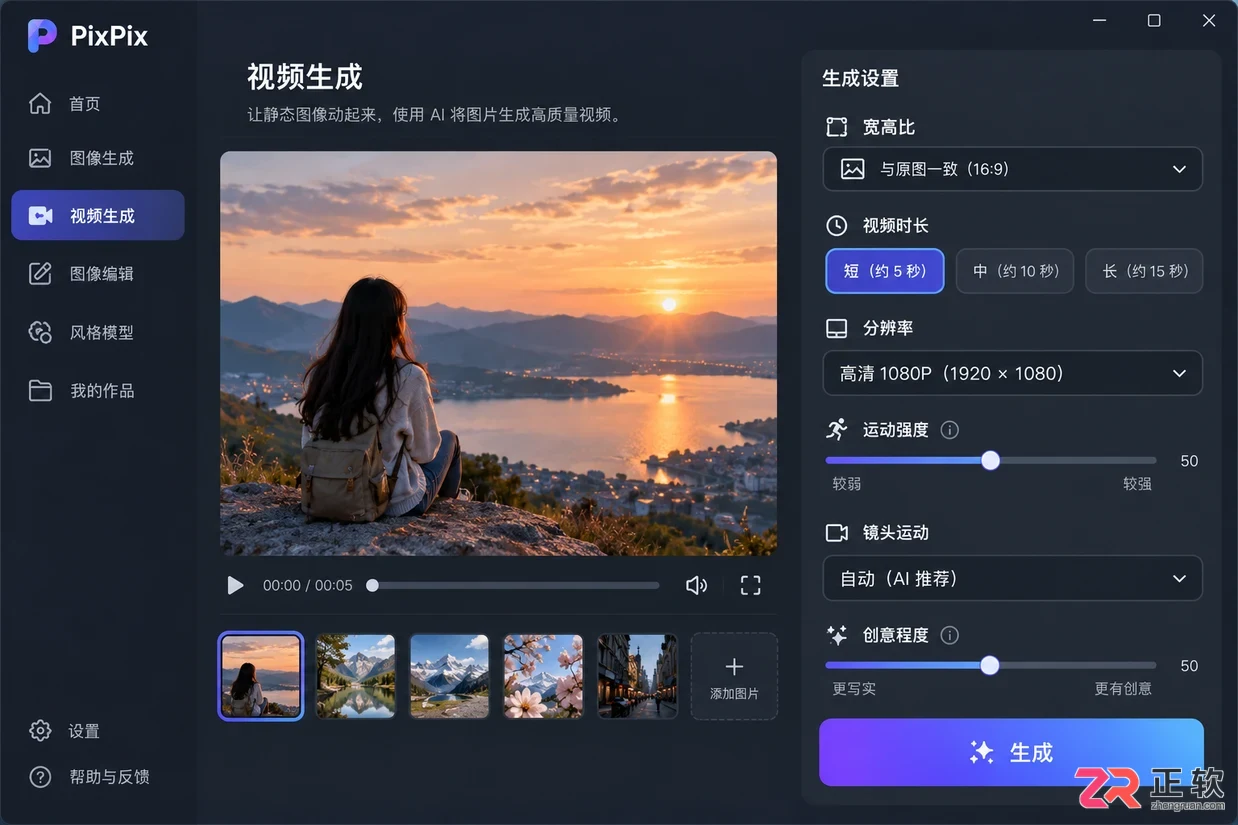The image size is (1238, 825).
Task: Select the sunset girl thumbnail
Action: pos(260,675)
